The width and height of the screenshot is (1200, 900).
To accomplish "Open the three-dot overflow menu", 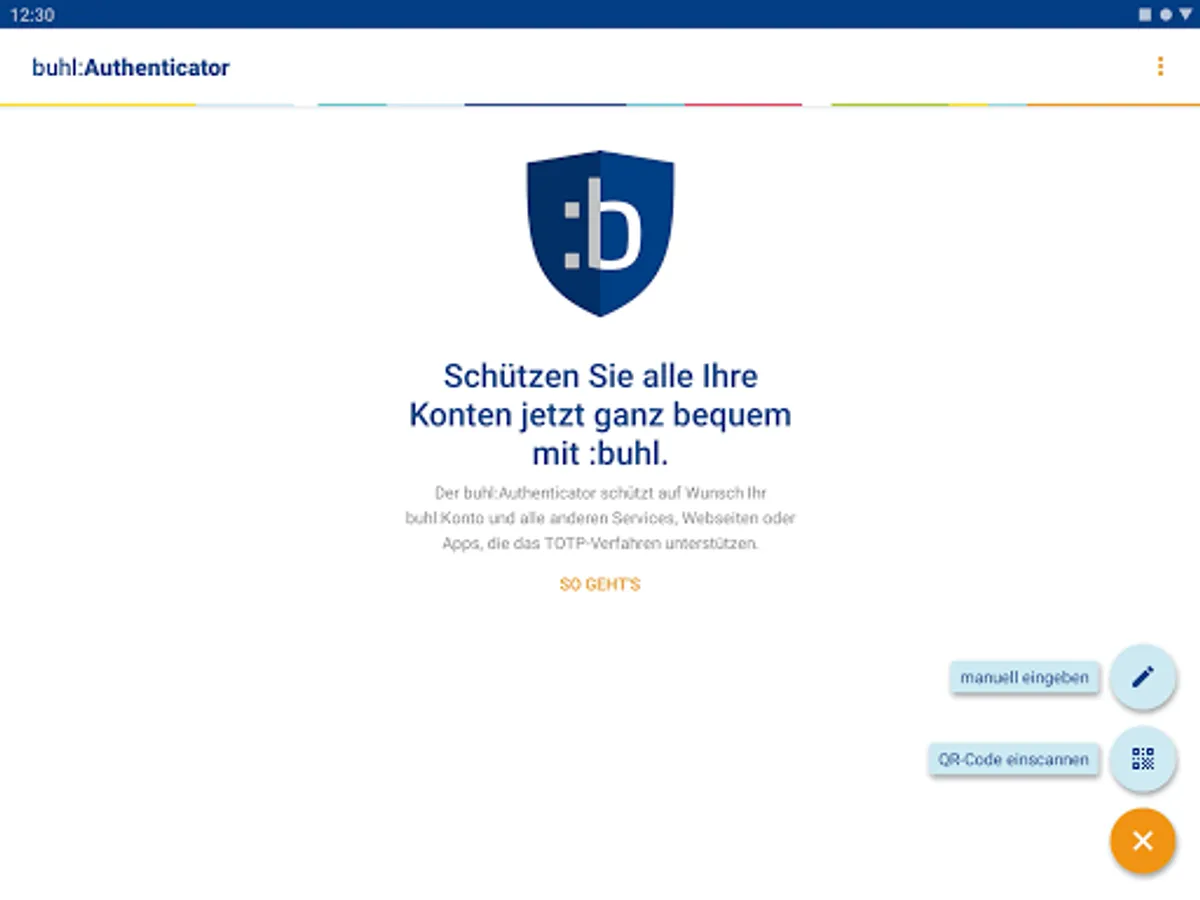I will tap(1160, 67).
